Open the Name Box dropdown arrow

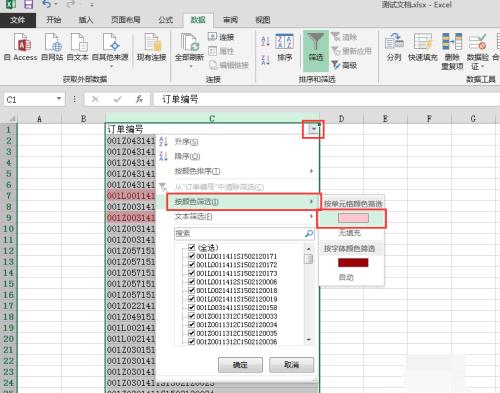59,99
